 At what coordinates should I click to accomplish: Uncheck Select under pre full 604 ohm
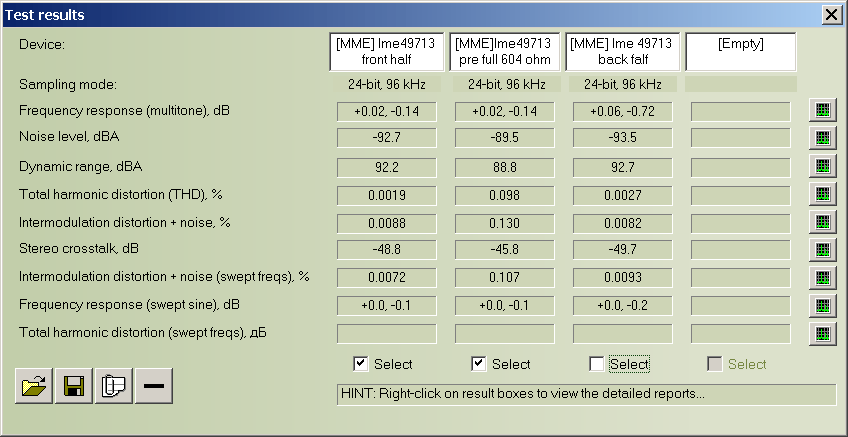[x=479, y=364]
